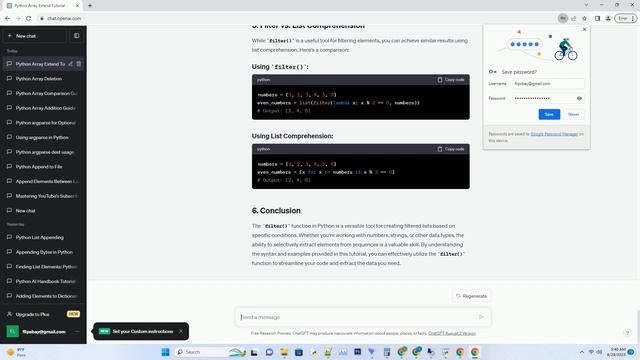Image resolution: width=640 pixels, height=360 pixels.
Task: Open the Windows Start menu
Action: point(165,352)
